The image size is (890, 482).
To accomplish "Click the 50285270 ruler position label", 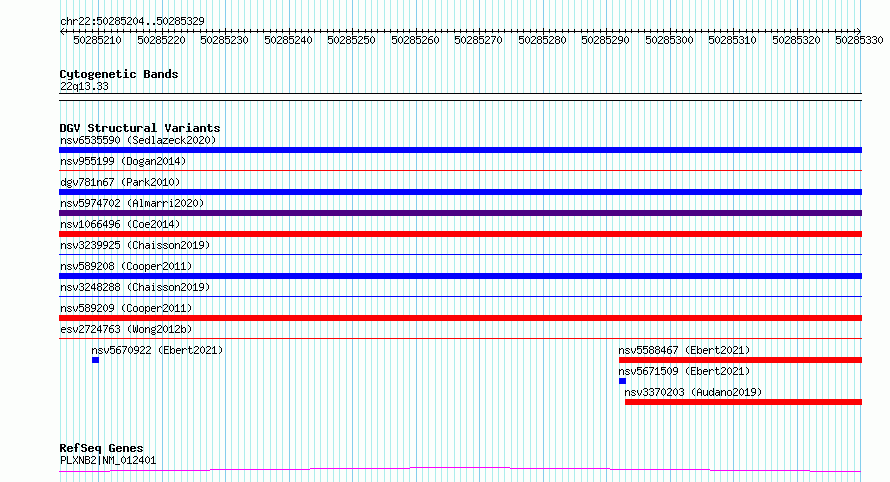I will 478,40.
